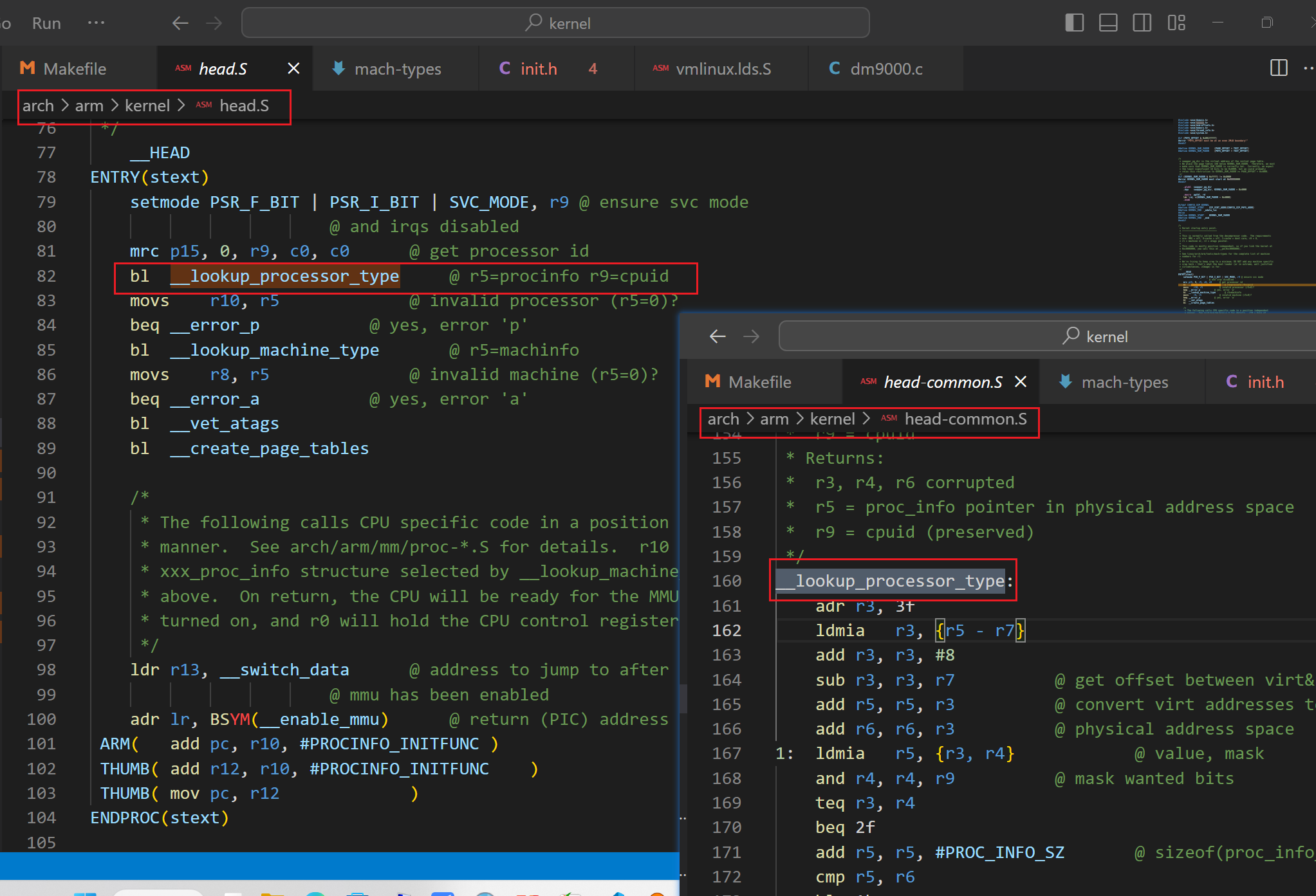
Task: Go forward with the right arrow in main window
Action: click(214, 23)
